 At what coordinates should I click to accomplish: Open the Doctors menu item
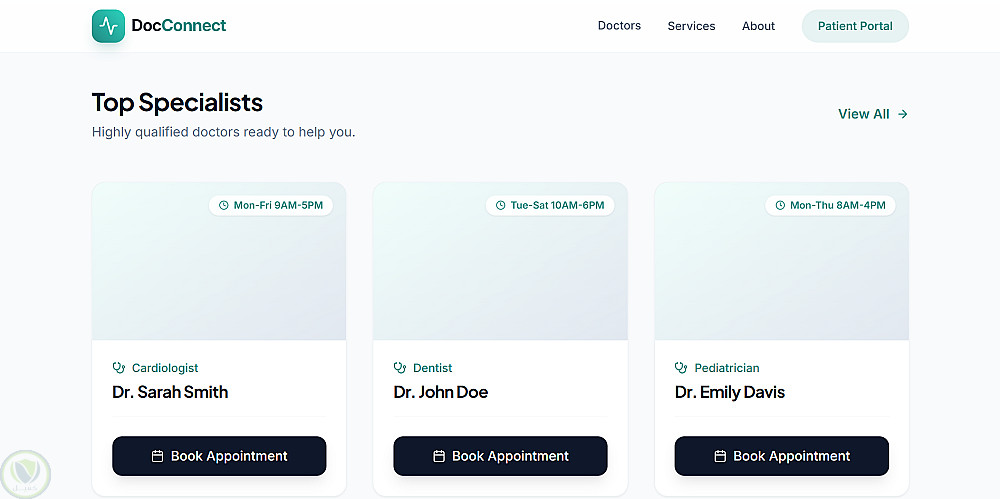[x=619, y=26]
